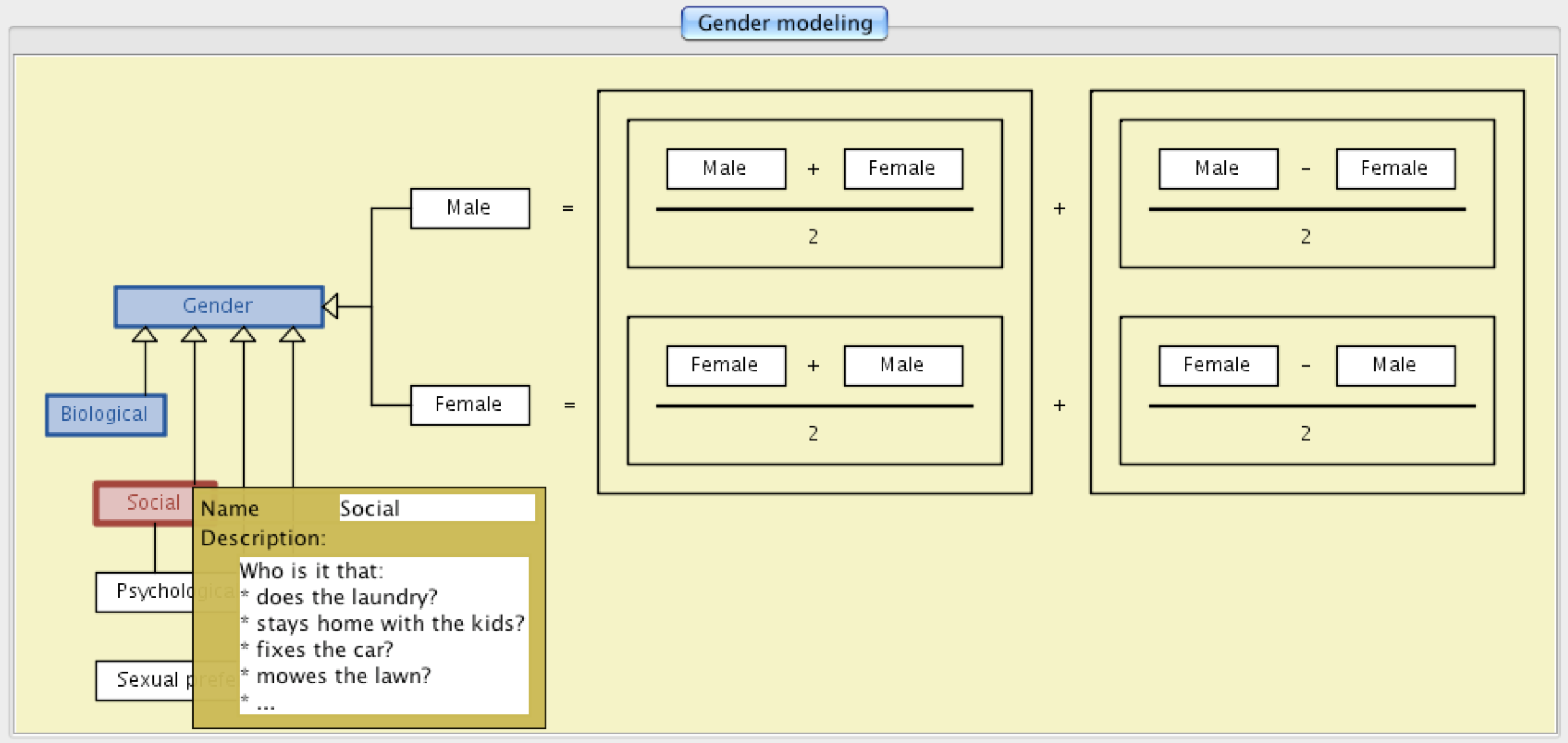Click the equals sign beside Male box
This screenshot has width=1568, height=743.
(567, 209)
